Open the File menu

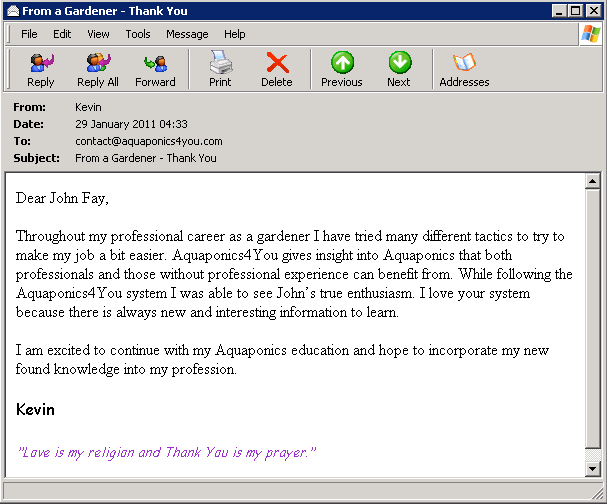(29, 34)
